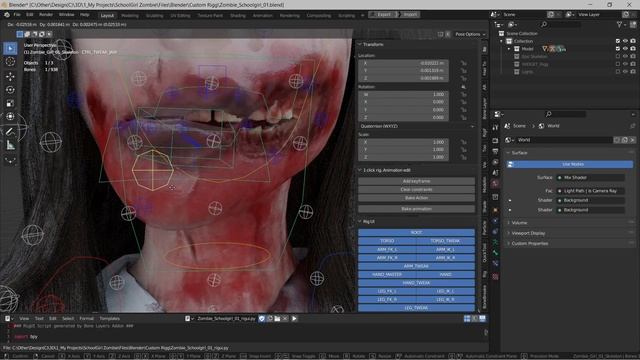Run the script in the text editor

[x=294, y=318]
